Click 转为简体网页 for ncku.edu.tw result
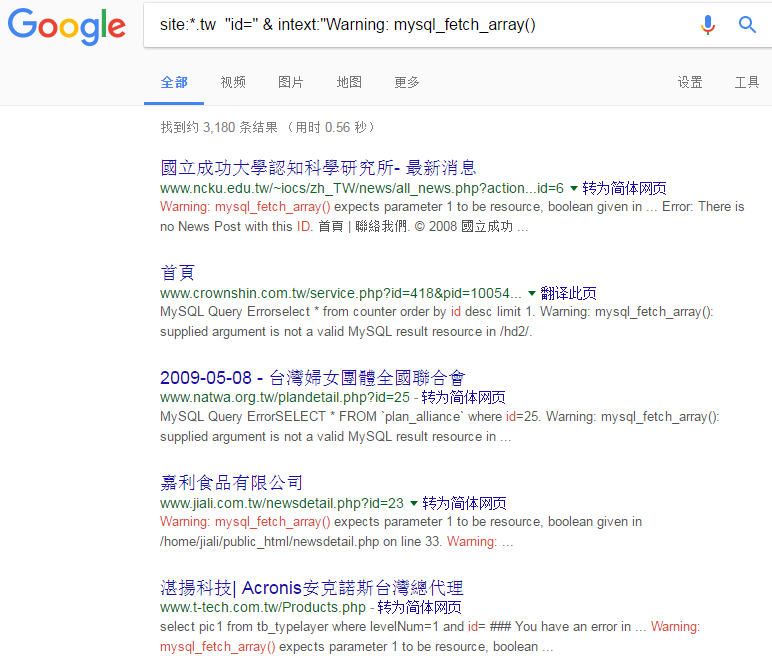This screenshot has height=660, width=772. [x=624, y=188]
